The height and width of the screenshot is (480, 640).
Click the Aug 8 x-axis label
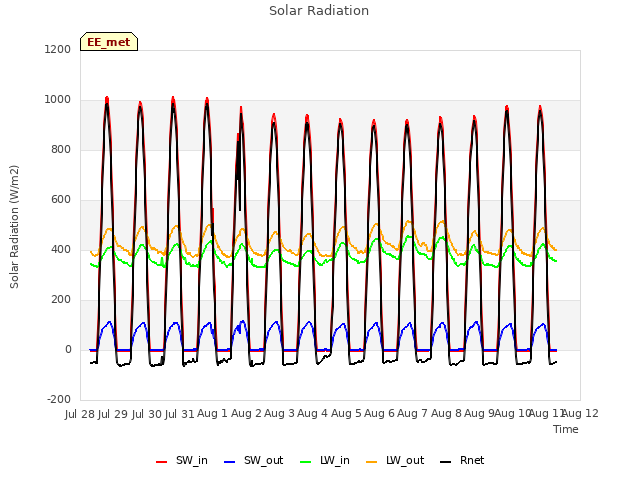tap(446, 414)
